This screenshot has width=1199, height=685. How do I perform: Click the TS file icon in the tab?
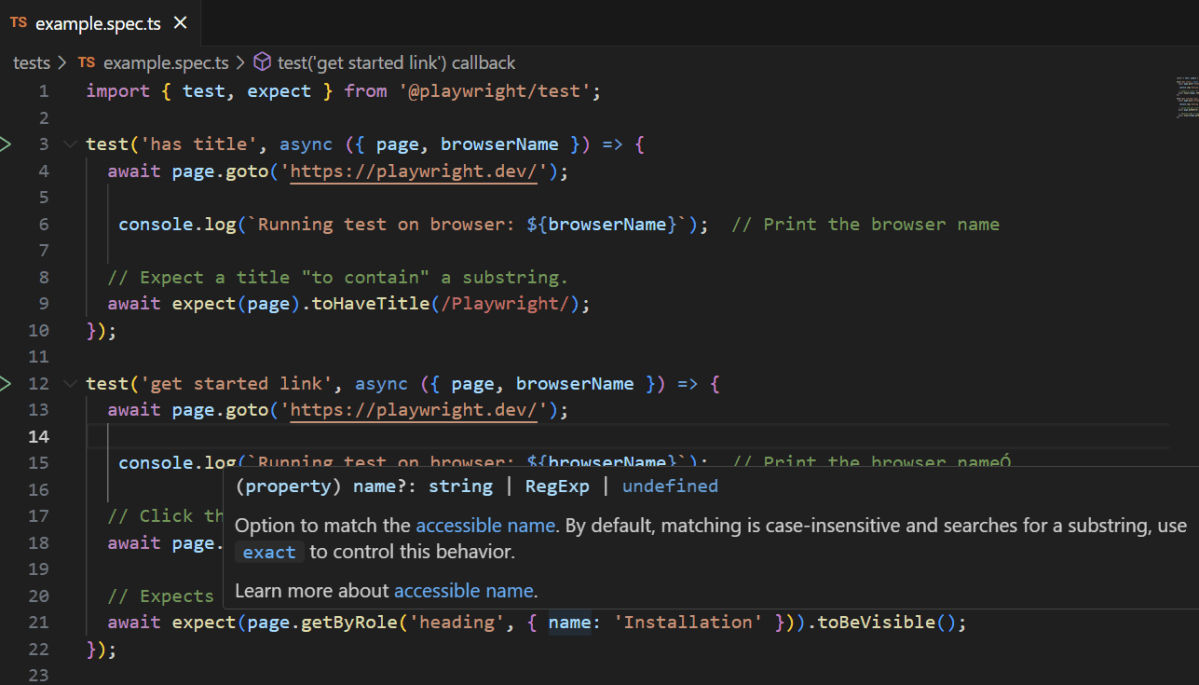coord(19,23)
